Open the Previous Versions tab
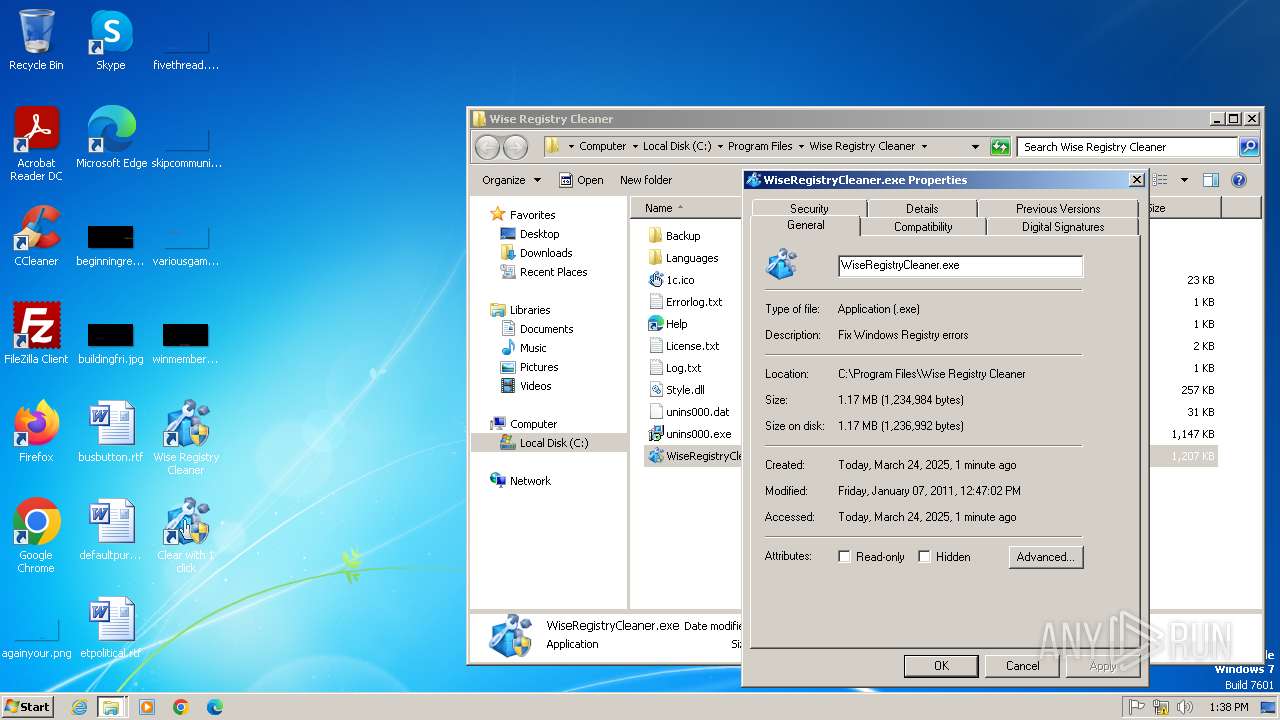Screen dimensions: 1280x720 tap(1058, 209)
